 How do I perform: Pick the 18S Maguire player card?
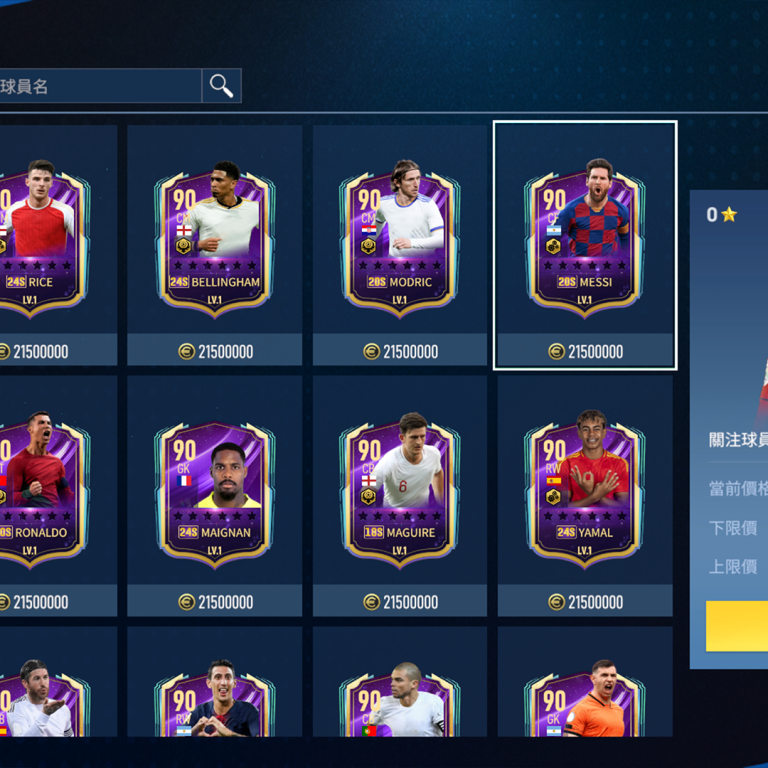point(400,492)
